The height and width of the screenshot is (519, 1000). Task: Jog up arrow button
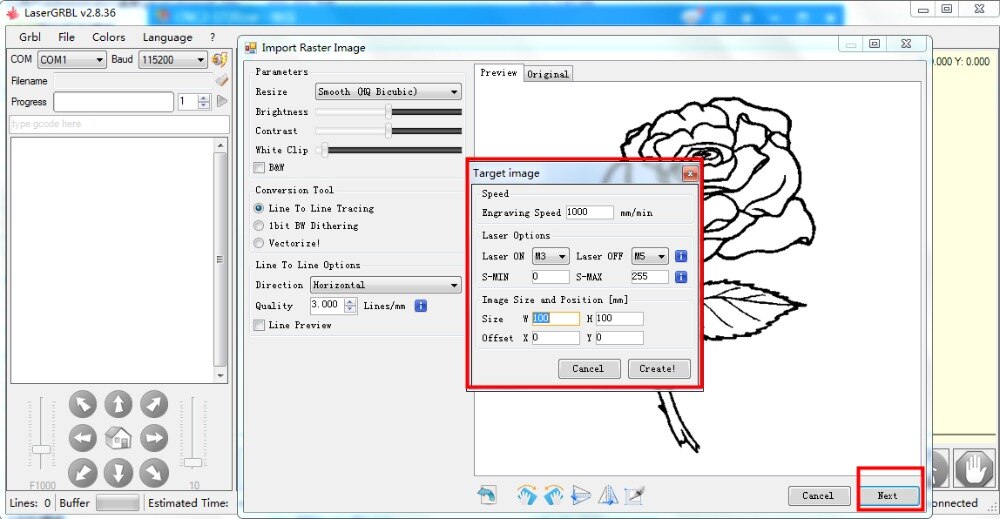[x=118, y=404]
